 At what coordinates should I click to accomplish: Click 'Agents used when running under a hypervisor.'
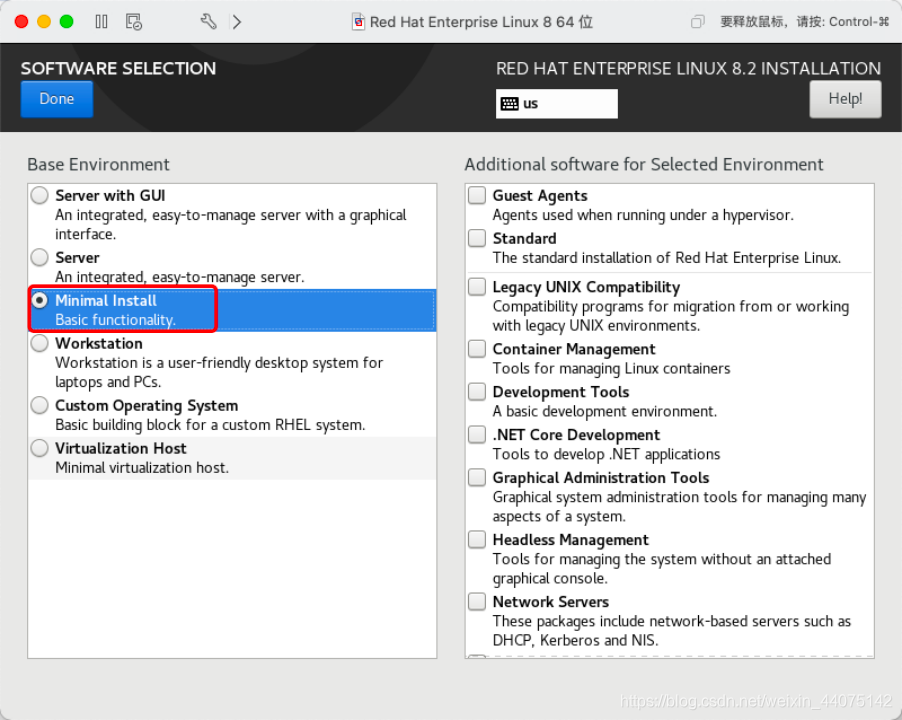pyautogui.click(x=643, y=215)
